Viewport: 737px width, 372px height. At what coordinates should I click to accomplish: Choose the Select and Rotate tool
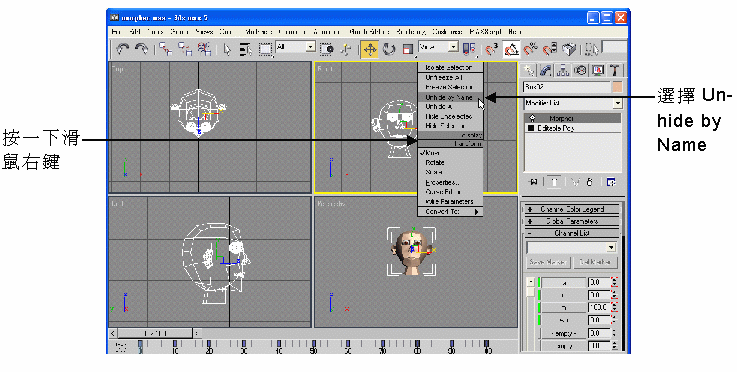[x=389, y=49]
